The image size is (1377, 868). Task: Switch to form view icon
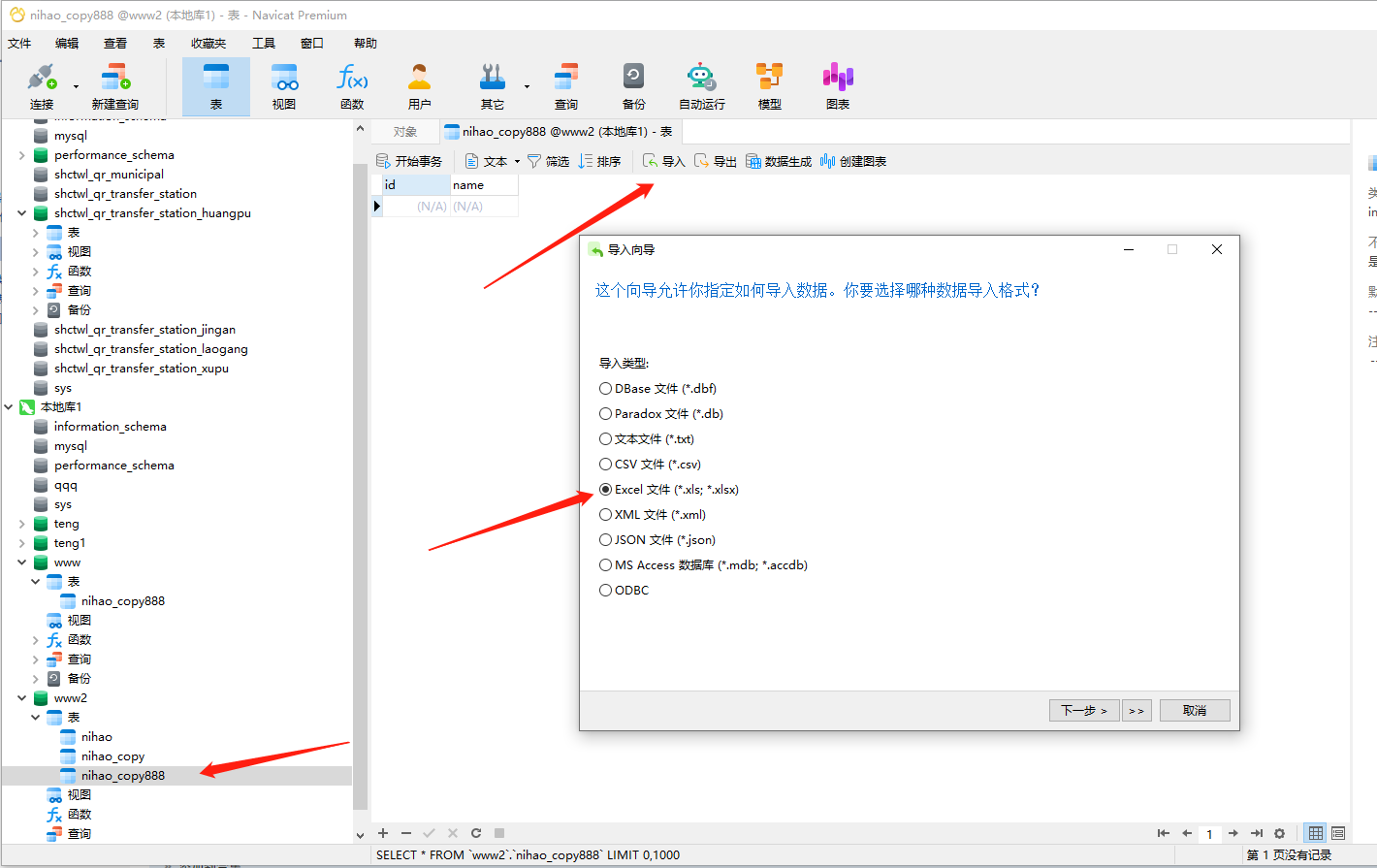(x=1338, y=833)
